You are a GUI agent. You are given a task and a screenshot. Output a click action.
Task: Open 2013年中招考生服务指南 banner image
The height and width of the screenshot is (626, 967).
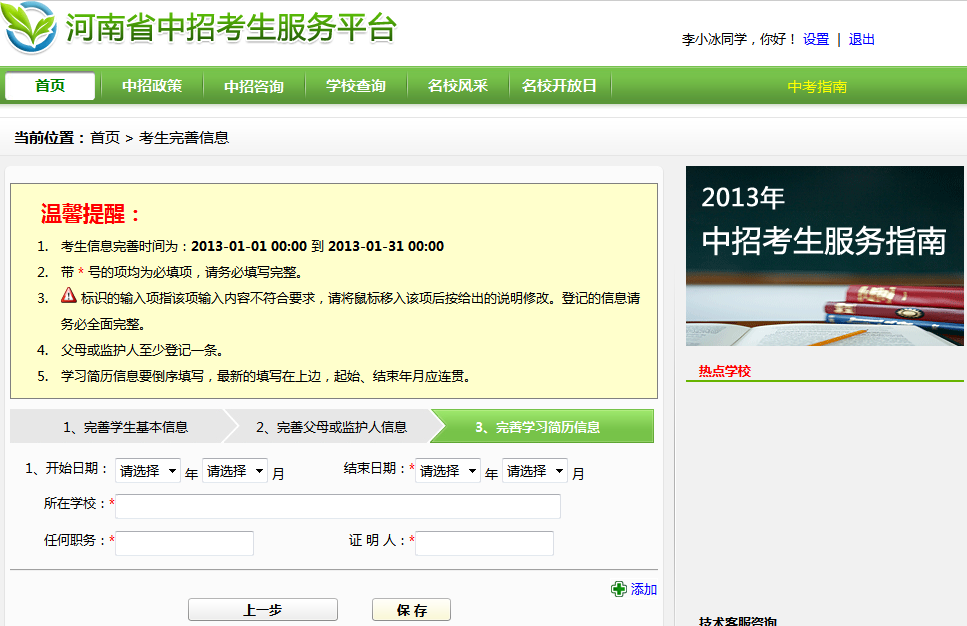825,256
